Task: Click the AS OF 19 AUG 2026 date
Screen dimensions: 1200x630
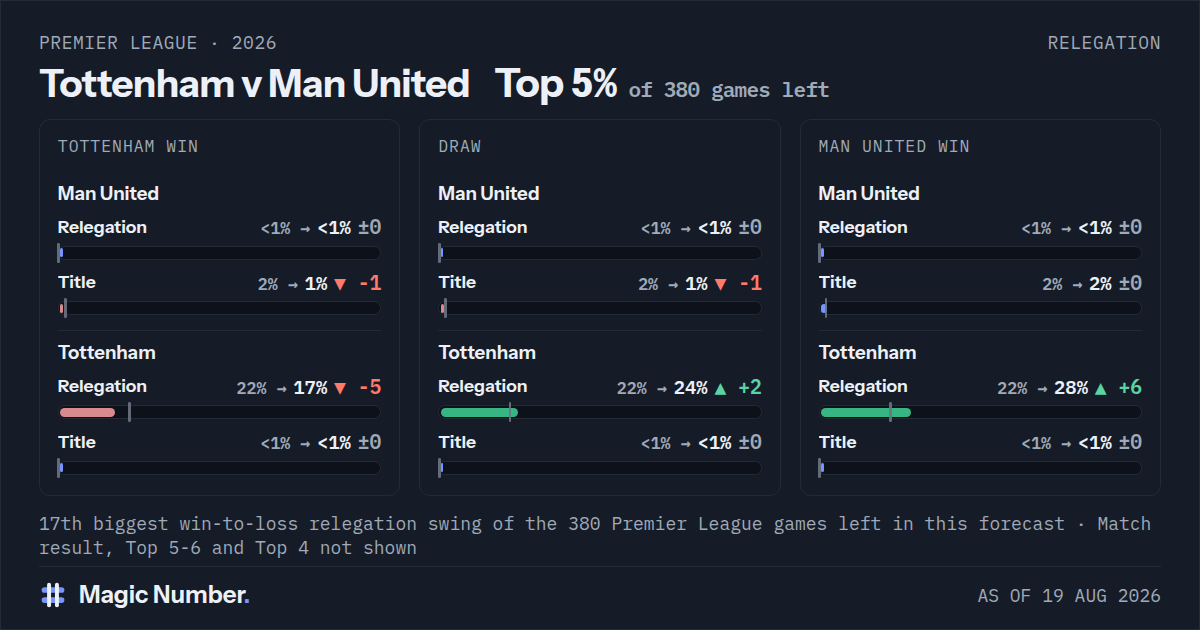Action: 1069,596
